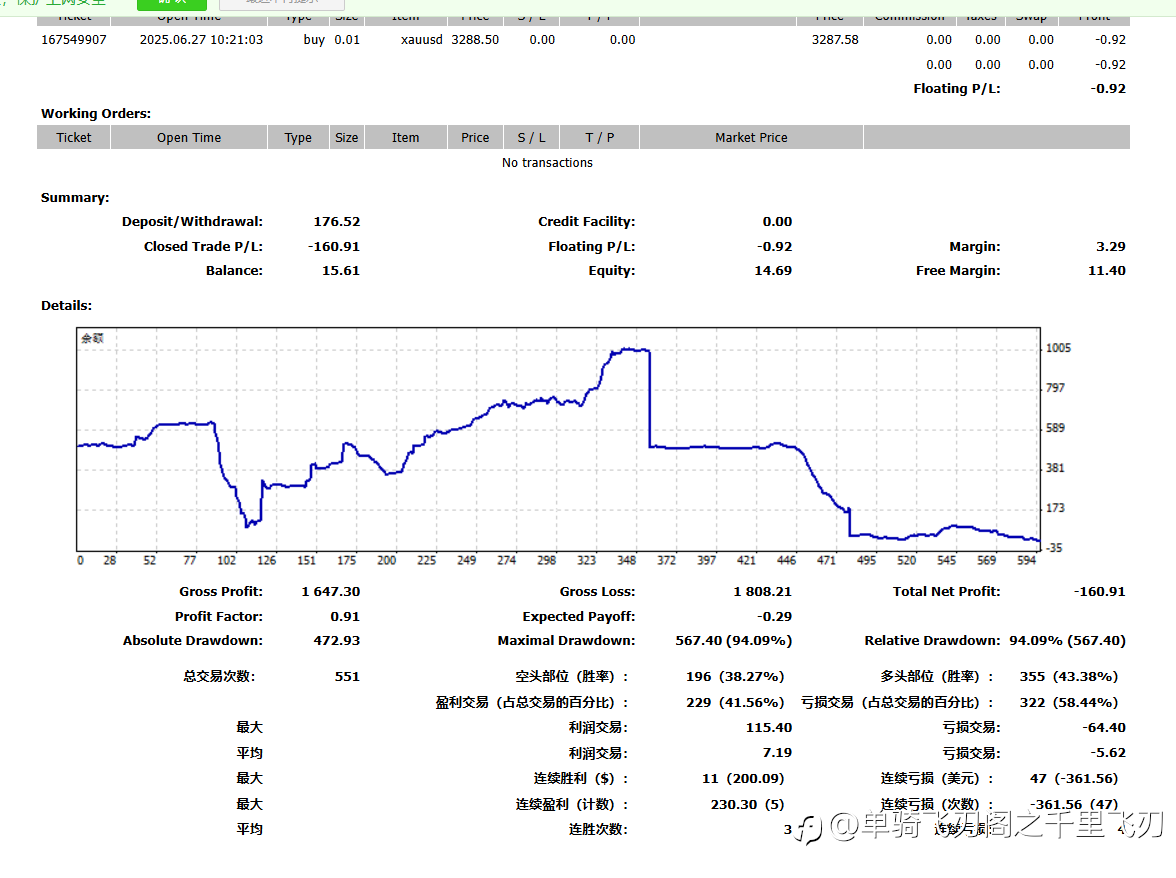Click the Ticket column header in Working Orders
The image size is (1176, 878).
pos(74,137)
